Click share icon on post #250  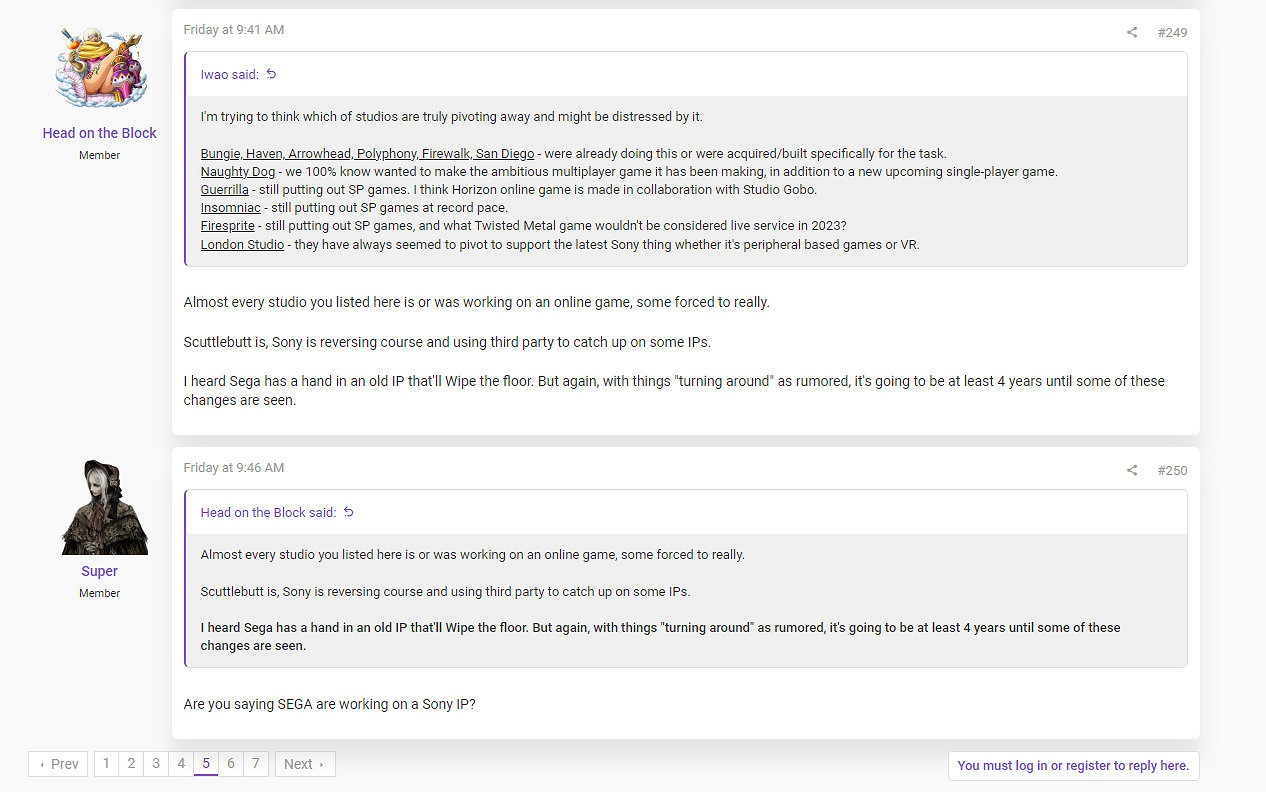tap(1132, 470)
